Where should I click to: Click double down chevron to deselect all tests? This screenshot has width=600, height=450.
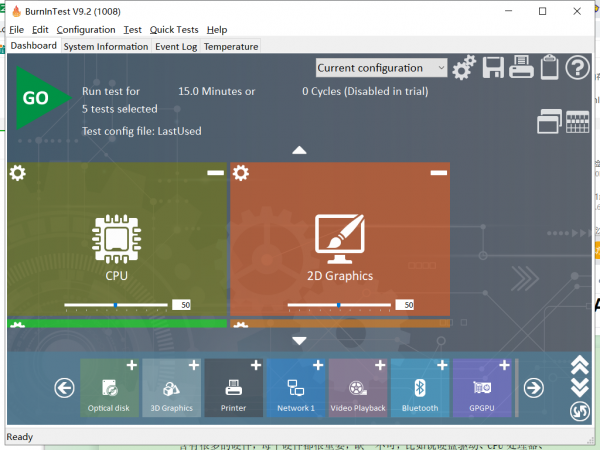click(580, 388)
